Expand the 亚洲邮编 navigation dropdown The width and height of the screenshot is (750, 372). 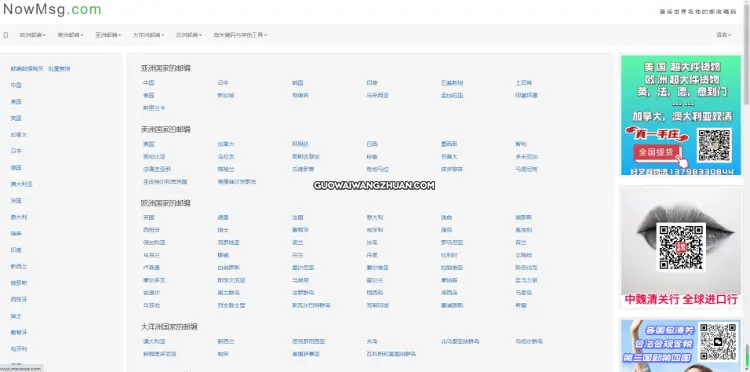point(108,35)
